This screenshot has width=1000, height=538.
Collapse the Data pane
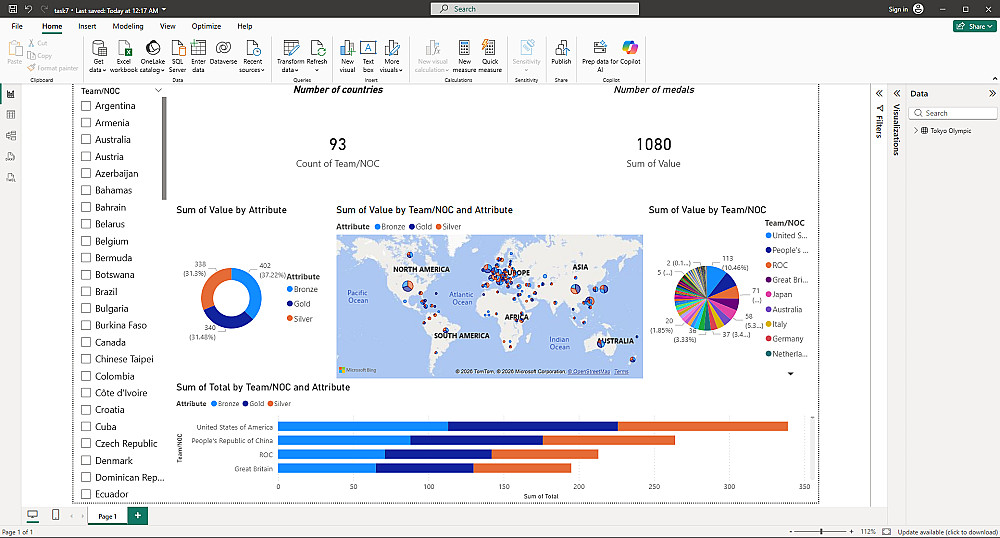[992, 93]
